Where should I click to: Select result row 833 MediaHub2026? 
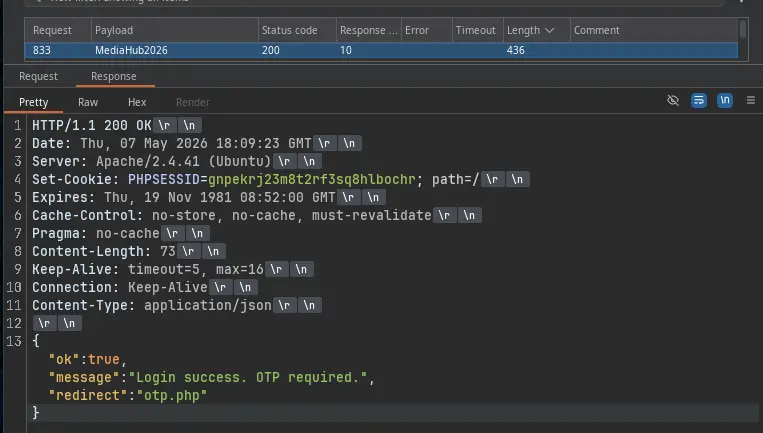coord(381,50)
